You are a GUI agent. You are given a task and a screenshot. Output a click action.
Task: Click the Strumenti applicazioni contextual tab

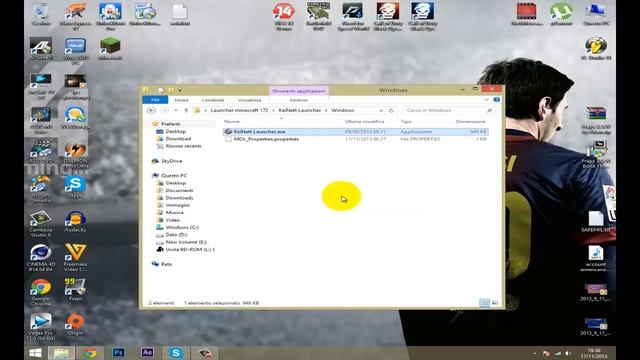(299, 91)
